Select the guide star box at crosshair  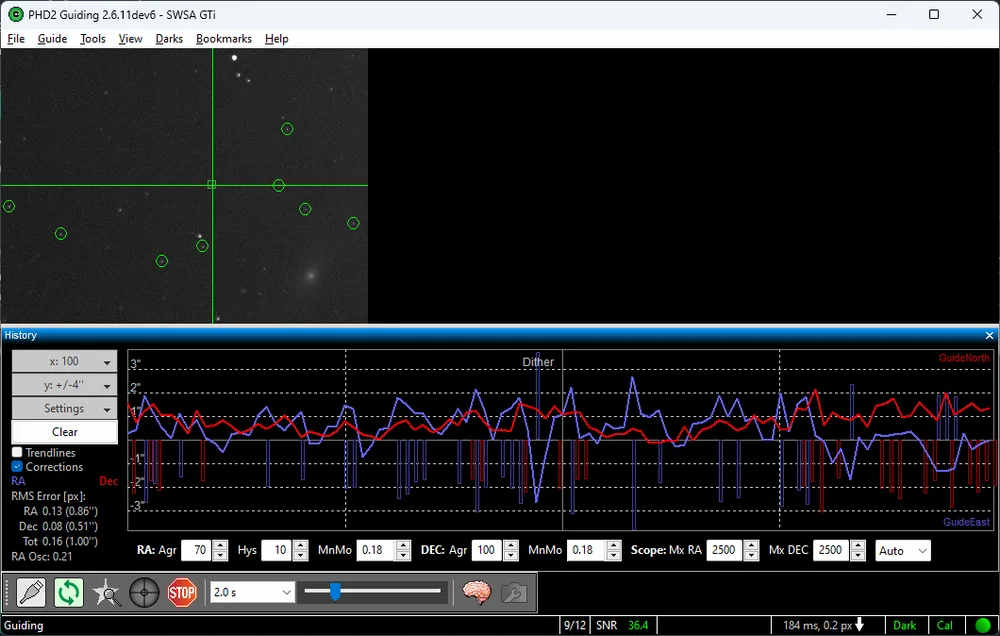point(212,184)
